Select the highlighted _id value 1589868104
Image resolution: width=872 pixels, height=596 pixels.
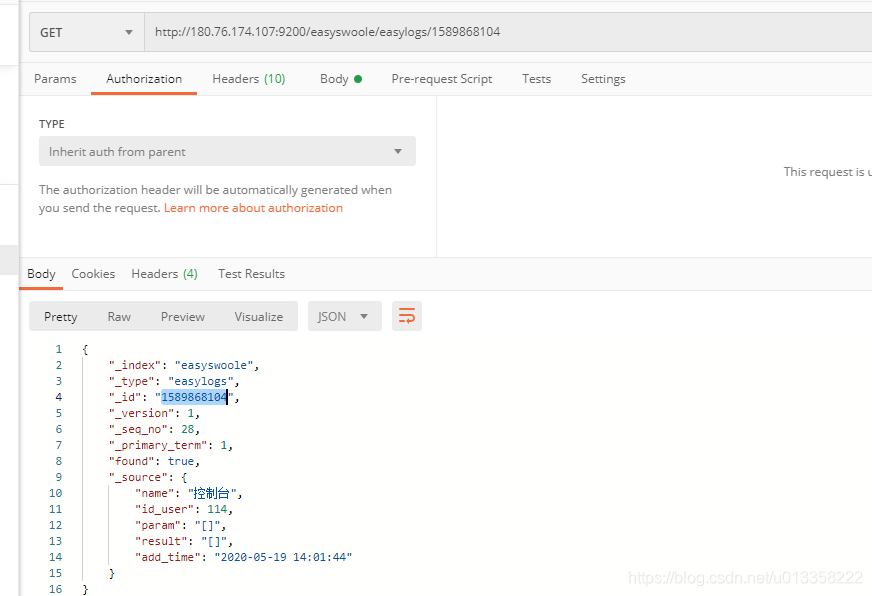point(193,396)
